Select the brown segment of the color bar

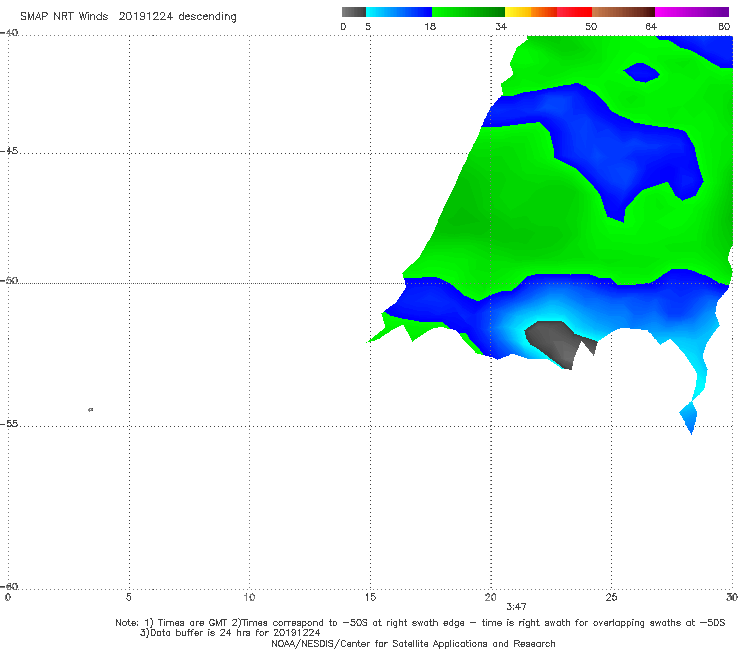(623, 12)
